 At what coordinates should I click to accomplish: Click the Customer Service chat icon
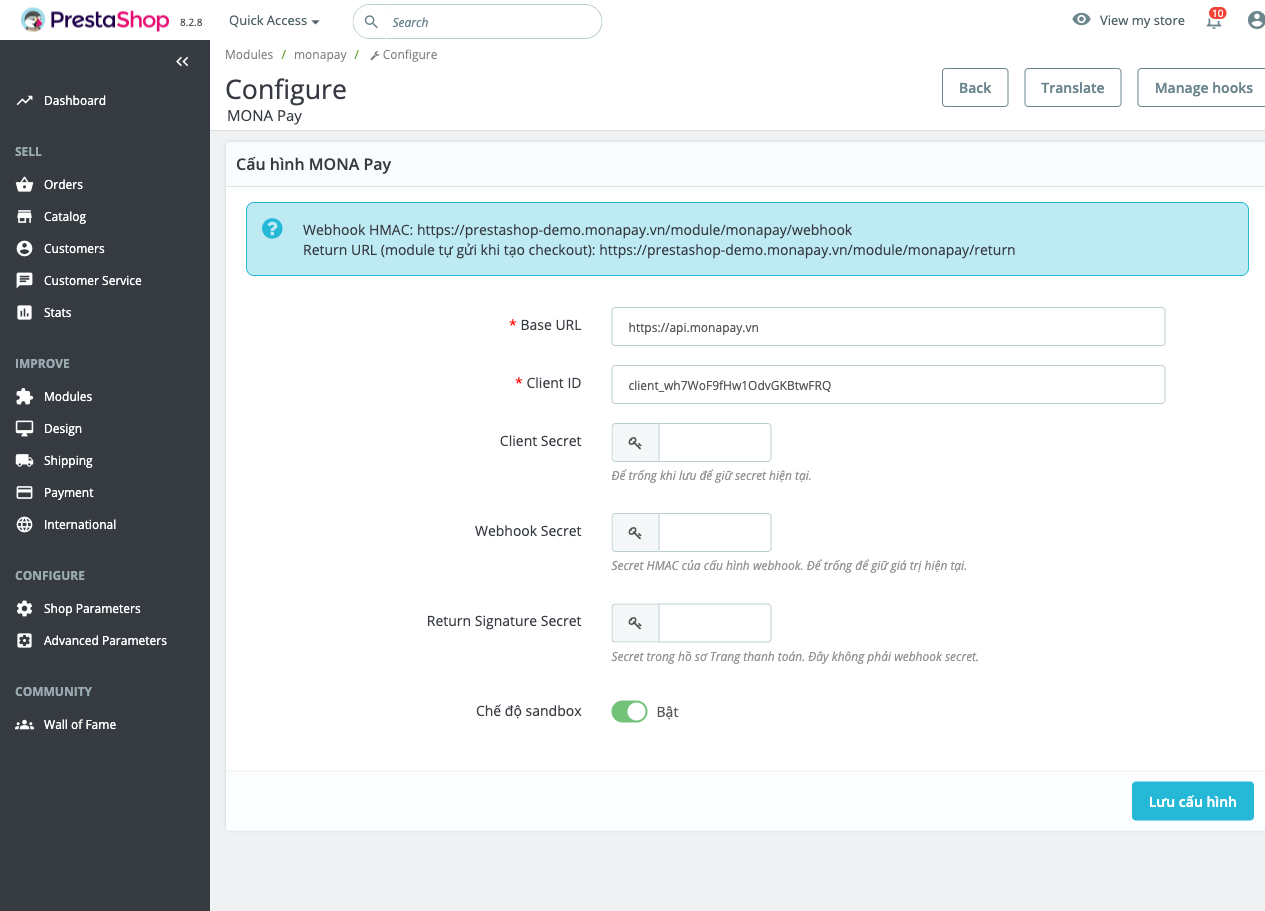tap(25, 281)
